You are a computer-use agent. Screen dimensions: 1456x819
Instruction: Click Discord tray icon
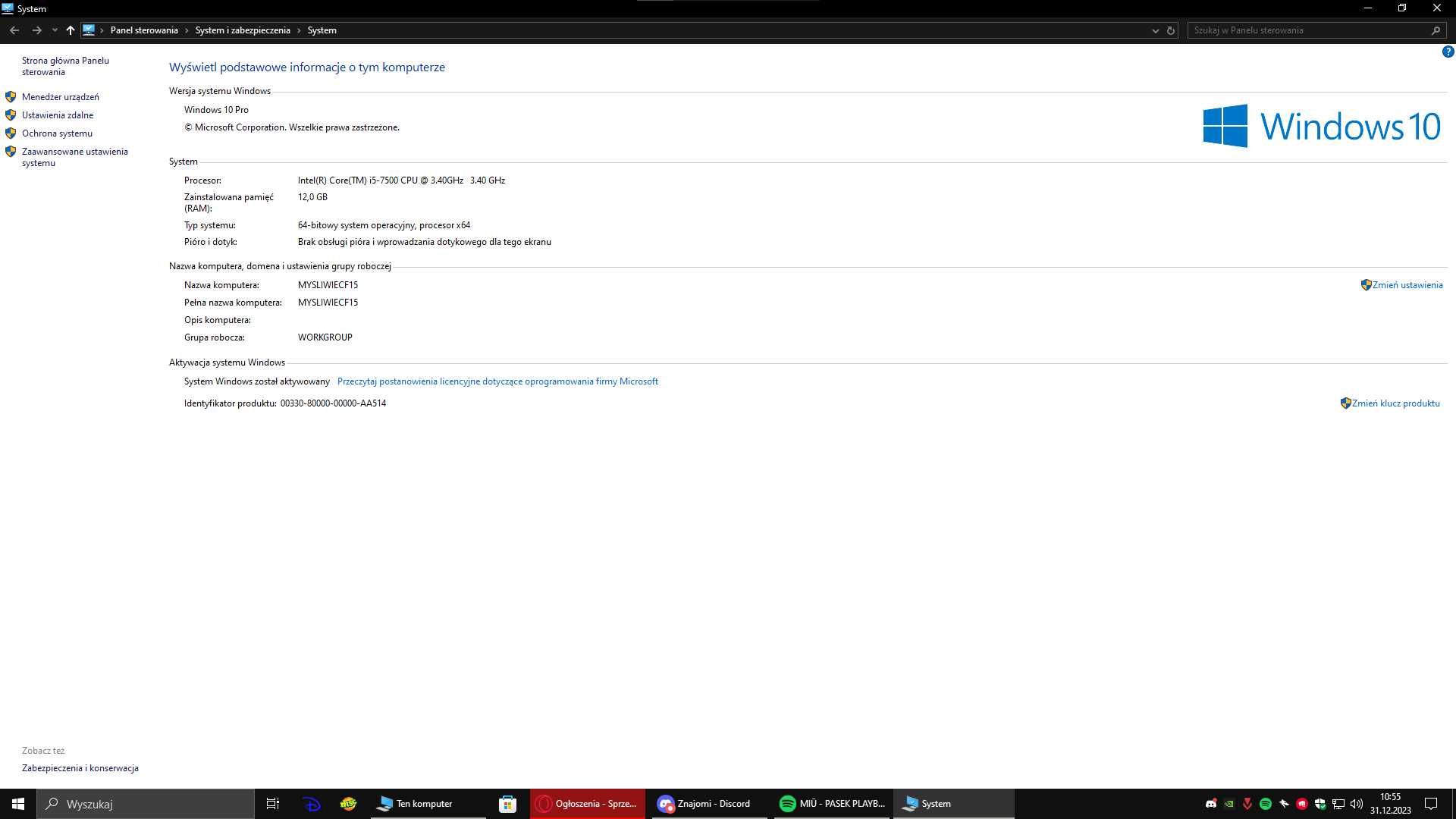(1211, 804)
